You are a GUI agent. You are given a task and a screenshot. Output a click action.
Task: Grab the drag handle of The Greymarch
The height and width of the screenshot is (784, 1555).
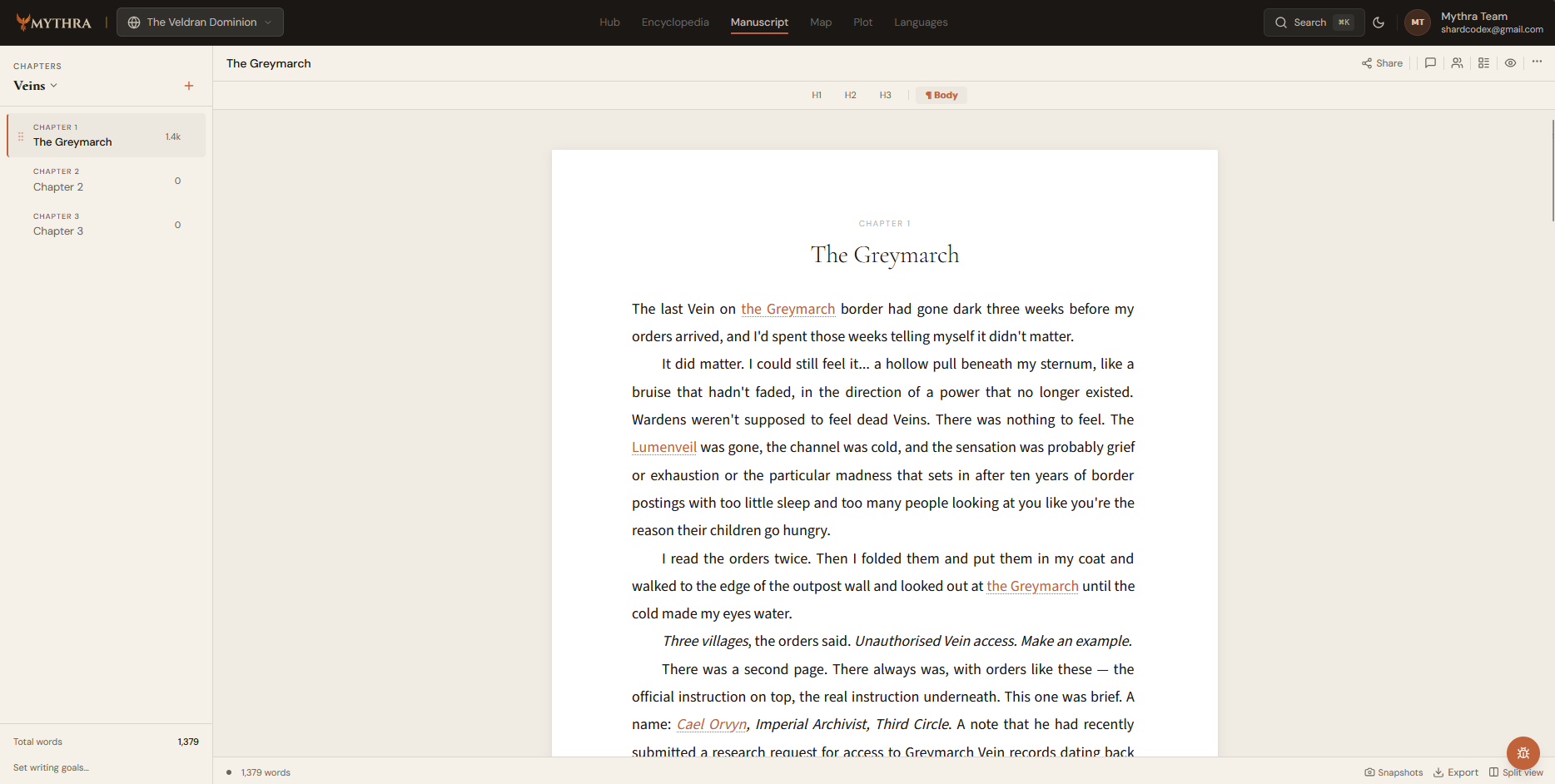[21, 136]
